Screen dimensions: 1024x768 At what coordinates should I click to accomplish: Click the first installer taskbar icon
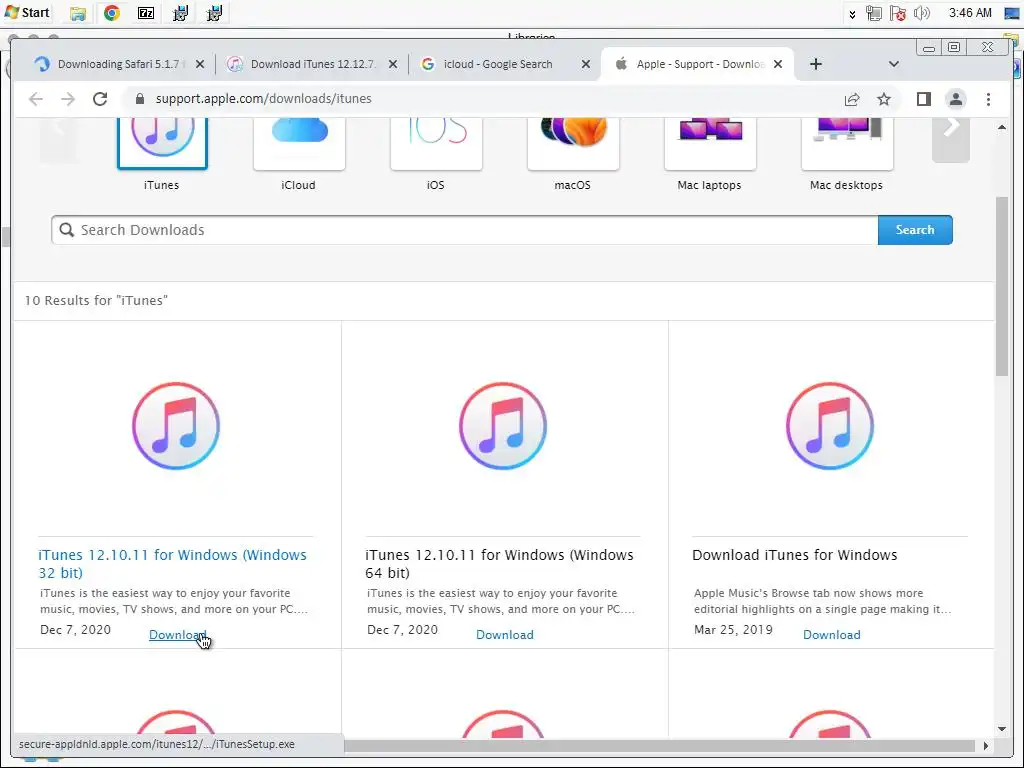(x=180, y=13)
